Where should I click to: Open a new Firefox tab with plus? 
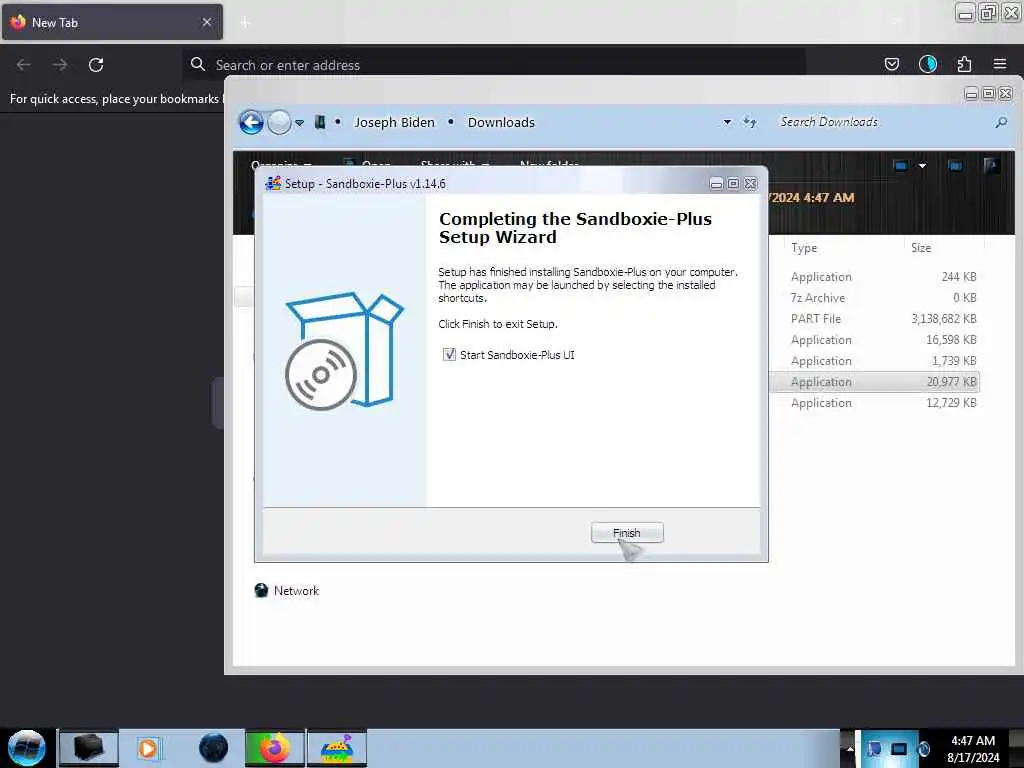[245, 23]
